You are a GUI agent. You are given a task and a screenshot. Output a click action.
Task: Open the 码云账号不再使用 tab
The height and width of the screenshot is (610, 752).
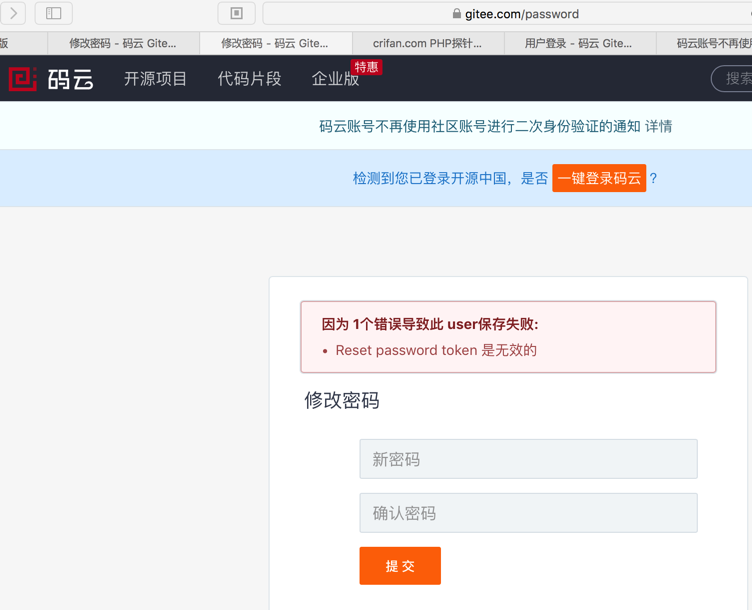coord(704,44)
